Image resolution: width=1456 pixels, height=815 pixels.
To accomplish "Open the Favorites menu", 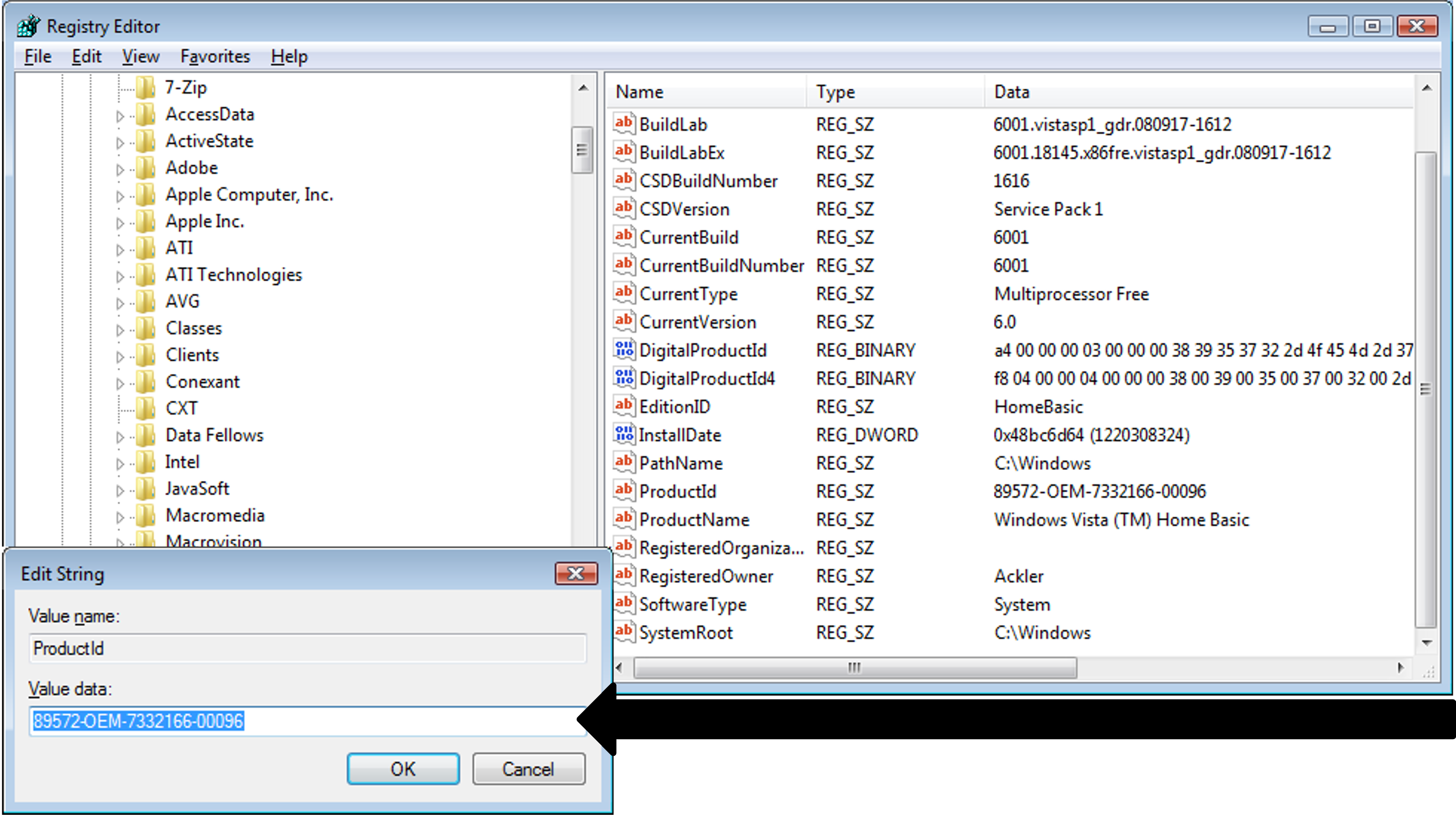I will pyautogui.click(x=215, y=56).
